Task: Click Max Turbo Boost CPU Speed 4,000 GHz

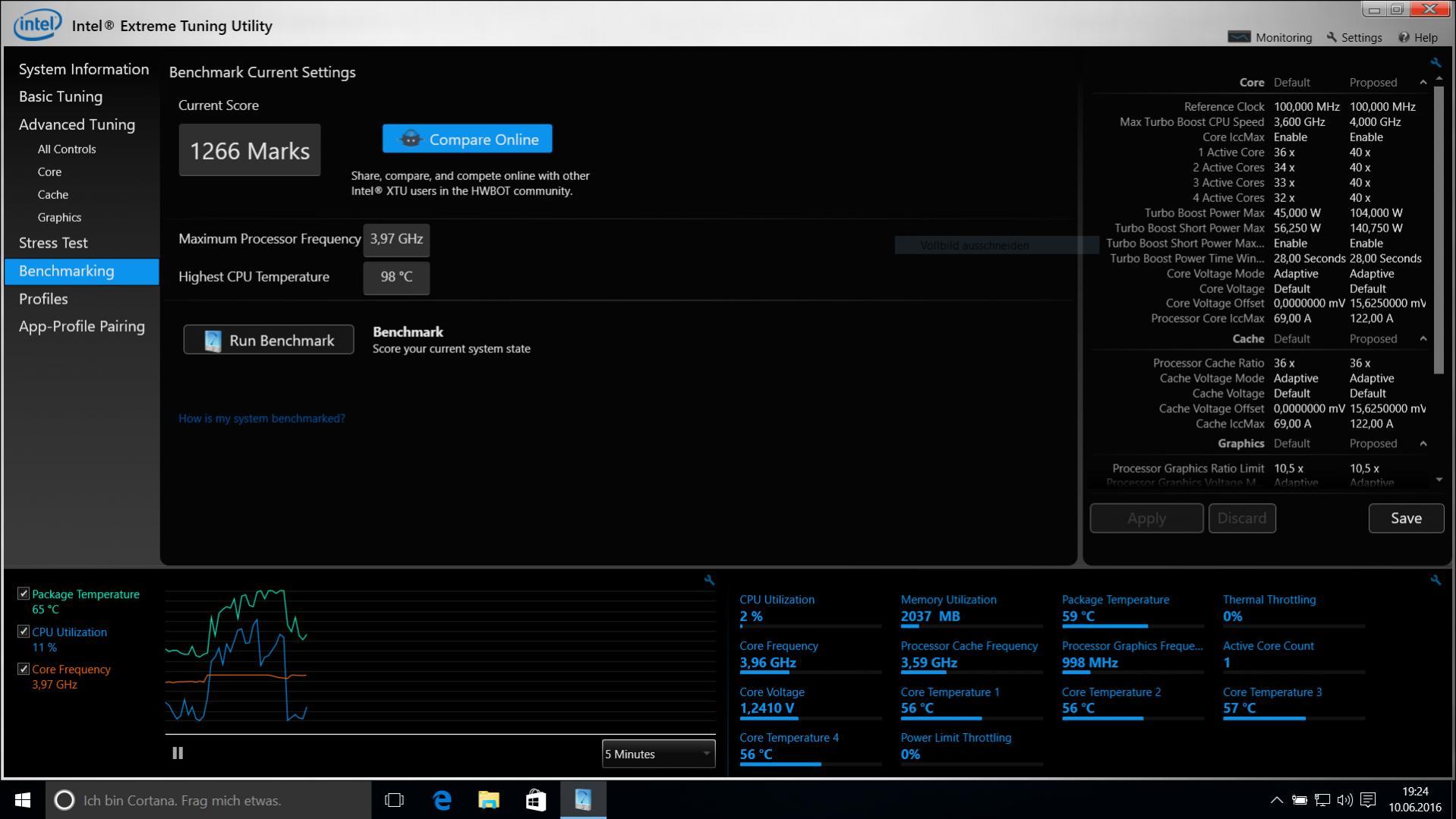Action: (1375, 122)
